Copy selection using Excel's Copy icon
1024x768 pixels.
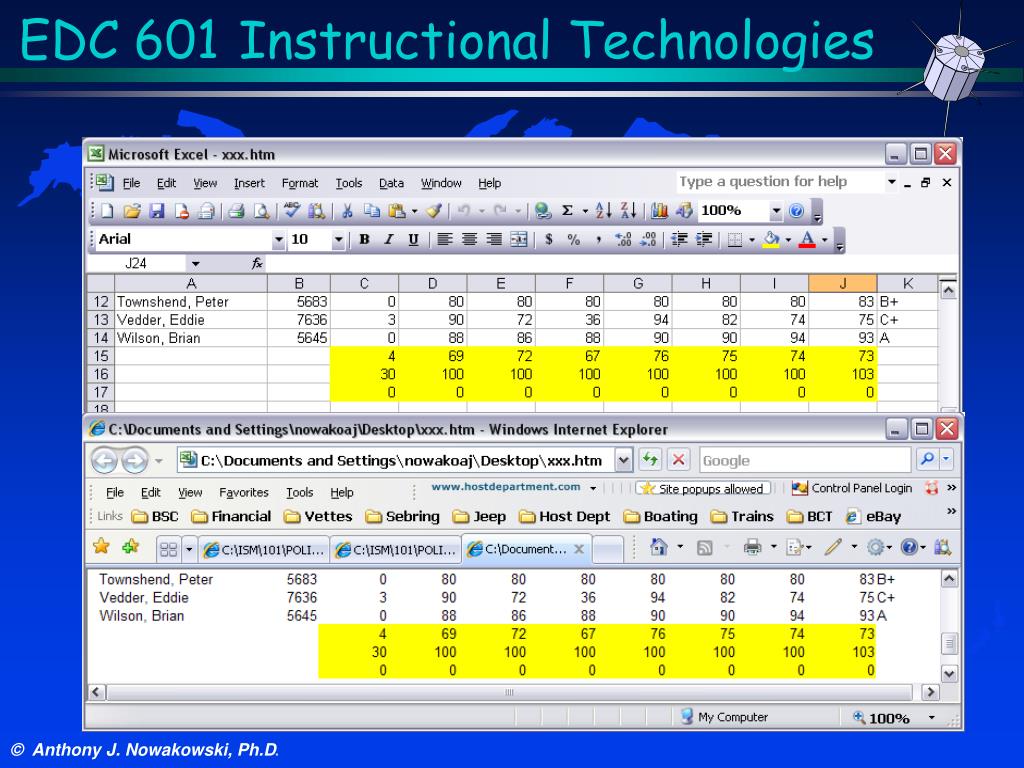coord(372,211)
